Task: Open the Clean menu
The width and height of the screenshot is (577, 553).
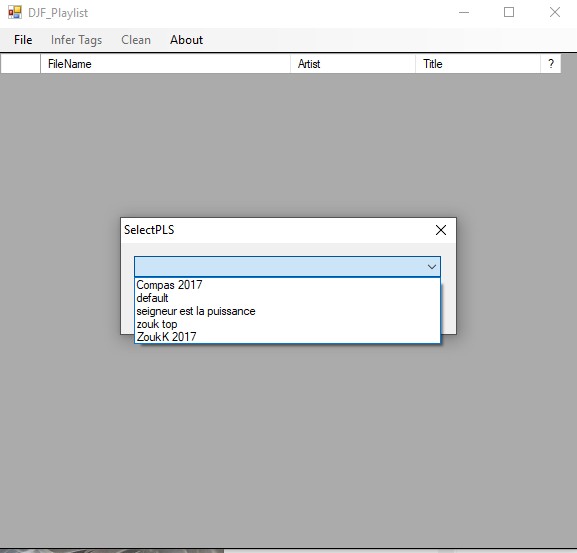Action: click(136, 40)
